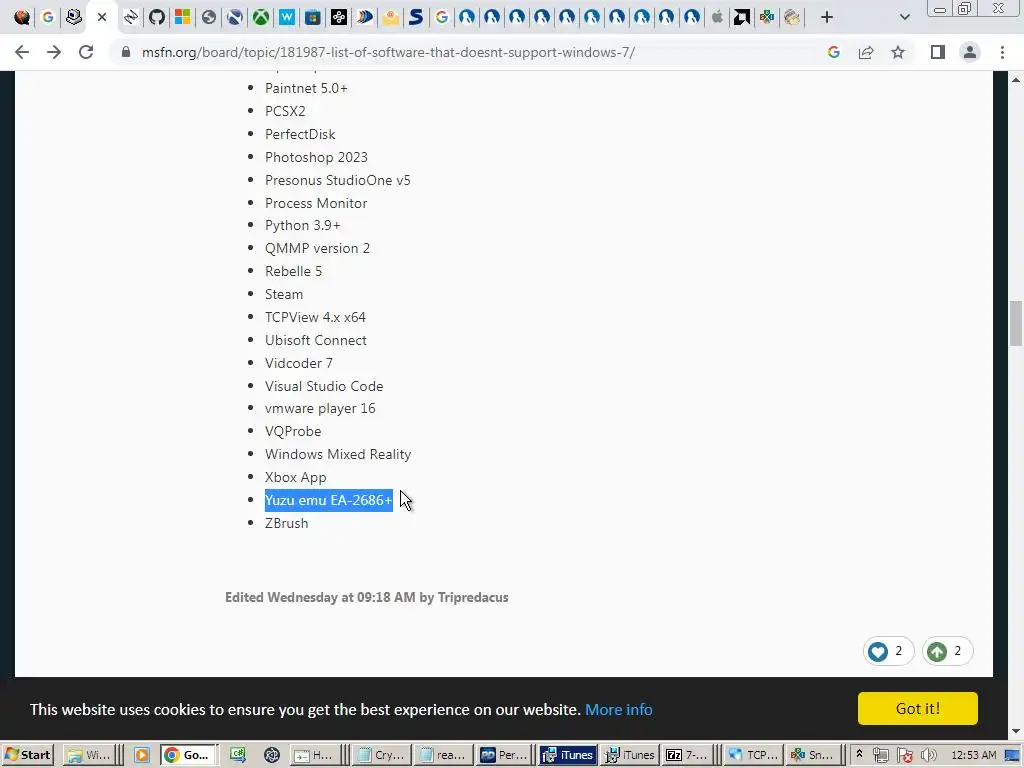Click the highlighted Yuzu emu EA-2686+ entry

(x=328, y=500)
